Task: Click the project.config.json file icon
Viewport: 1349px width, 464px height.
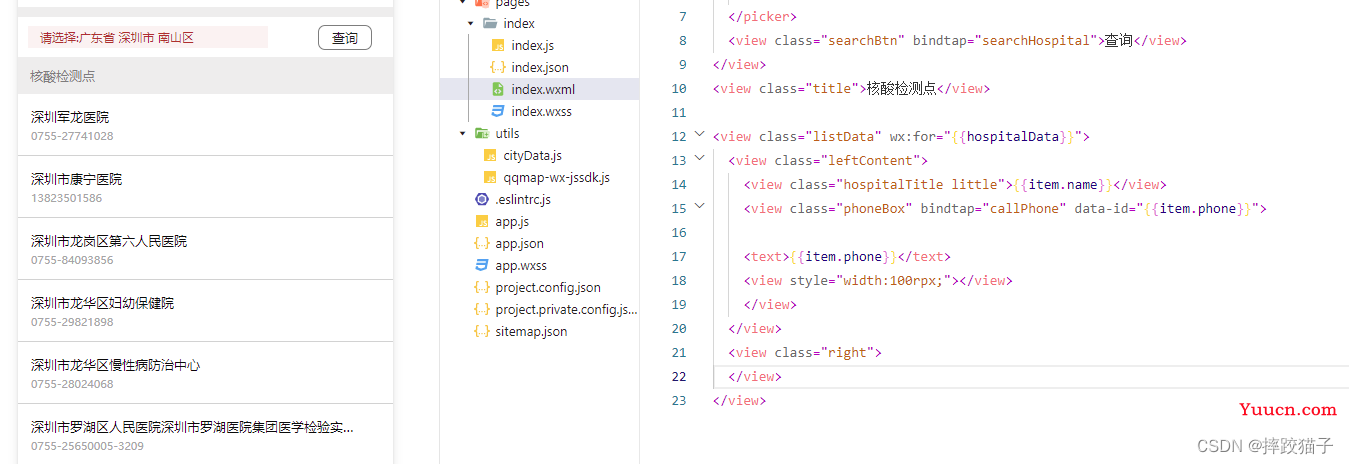Action: click(x=482, y=287)
